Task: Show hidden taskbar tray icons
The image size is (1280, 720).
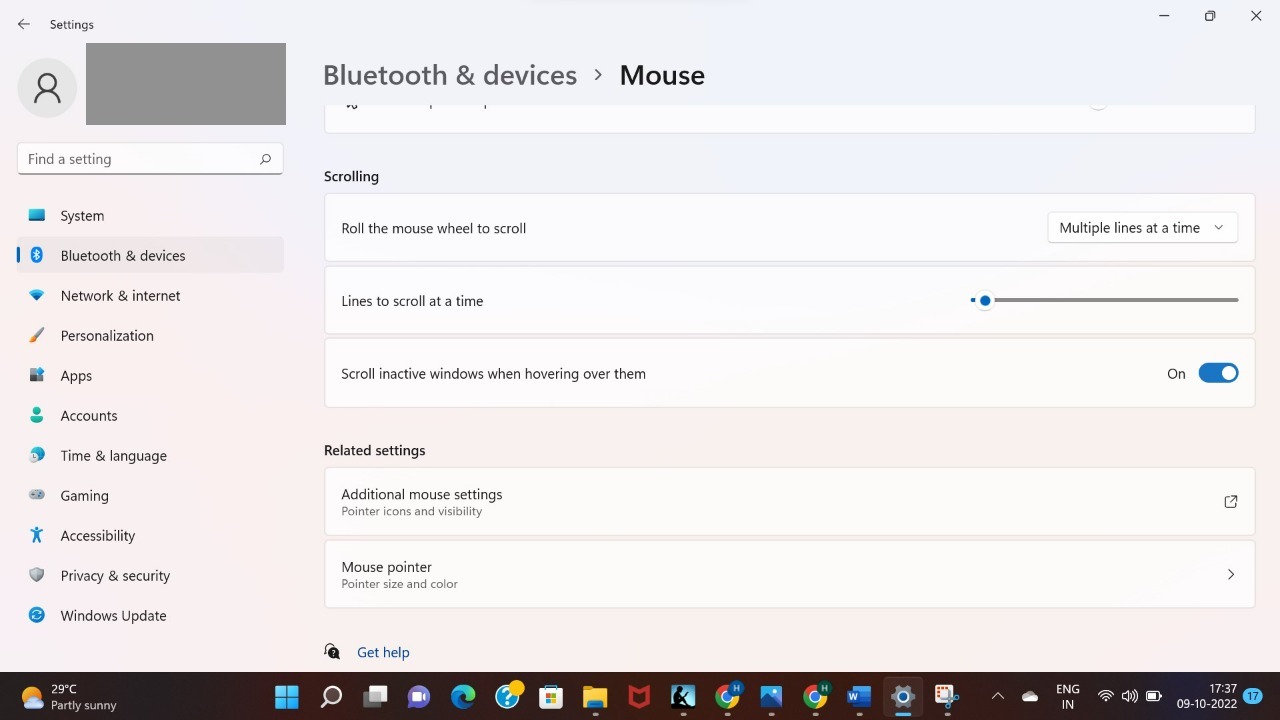Action: 997,696
